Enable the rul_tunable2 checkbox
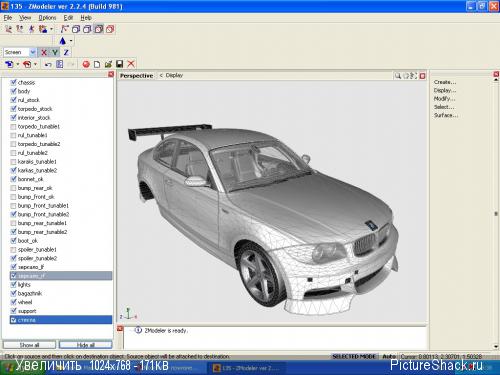 click(x=13, y=153)
